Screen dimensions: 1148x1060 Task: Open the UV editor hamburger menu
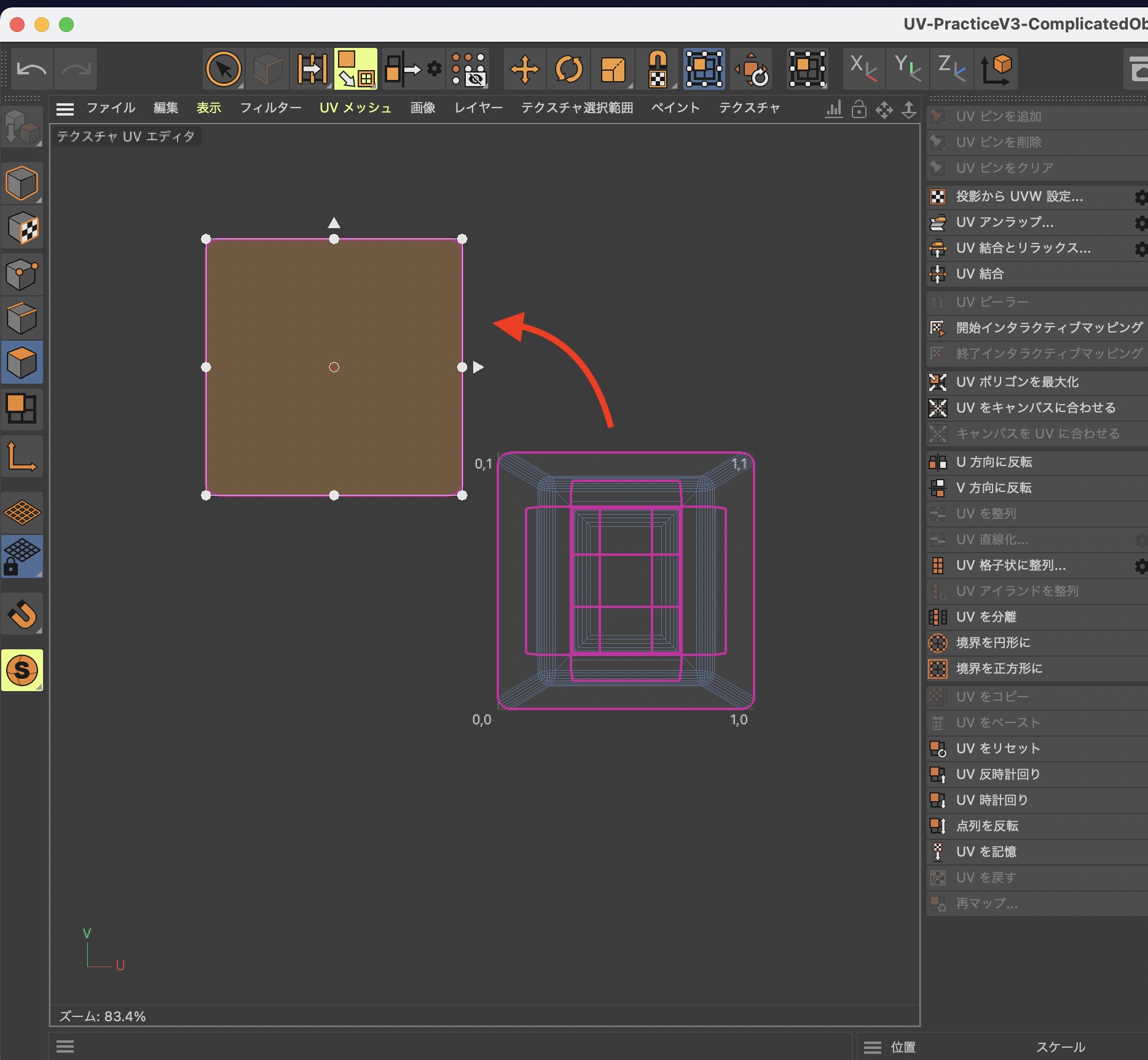click(65, 109)
